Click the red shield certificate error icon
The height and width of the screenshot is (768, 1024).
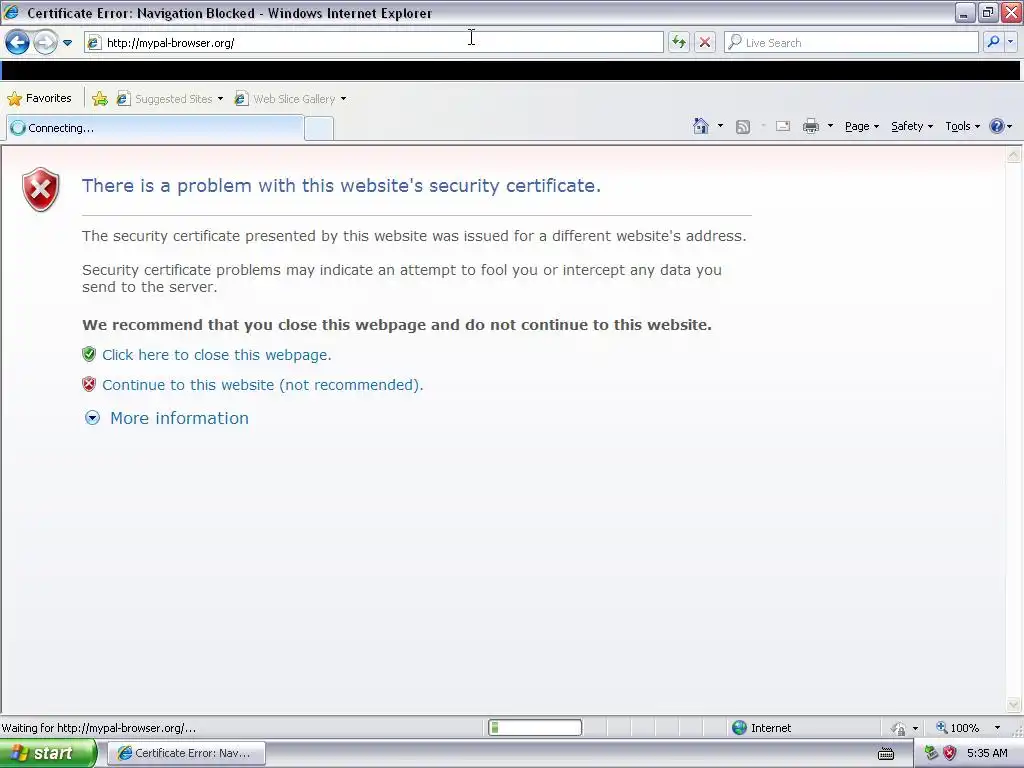[x=40, y=189]
